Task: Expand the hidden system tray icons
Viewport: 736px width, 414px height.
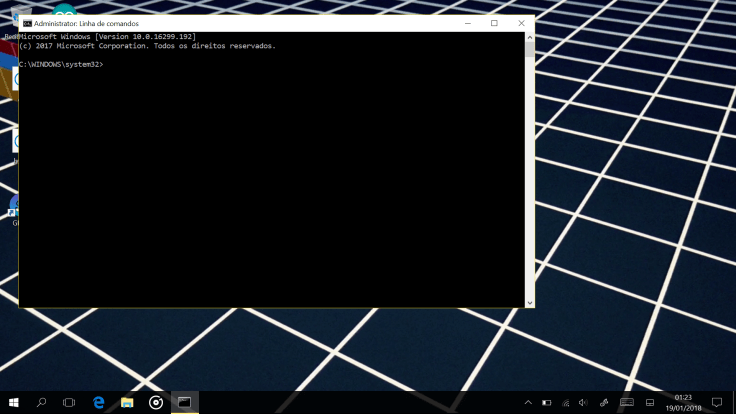Action: pyautogui.click(x=528, y=403)
